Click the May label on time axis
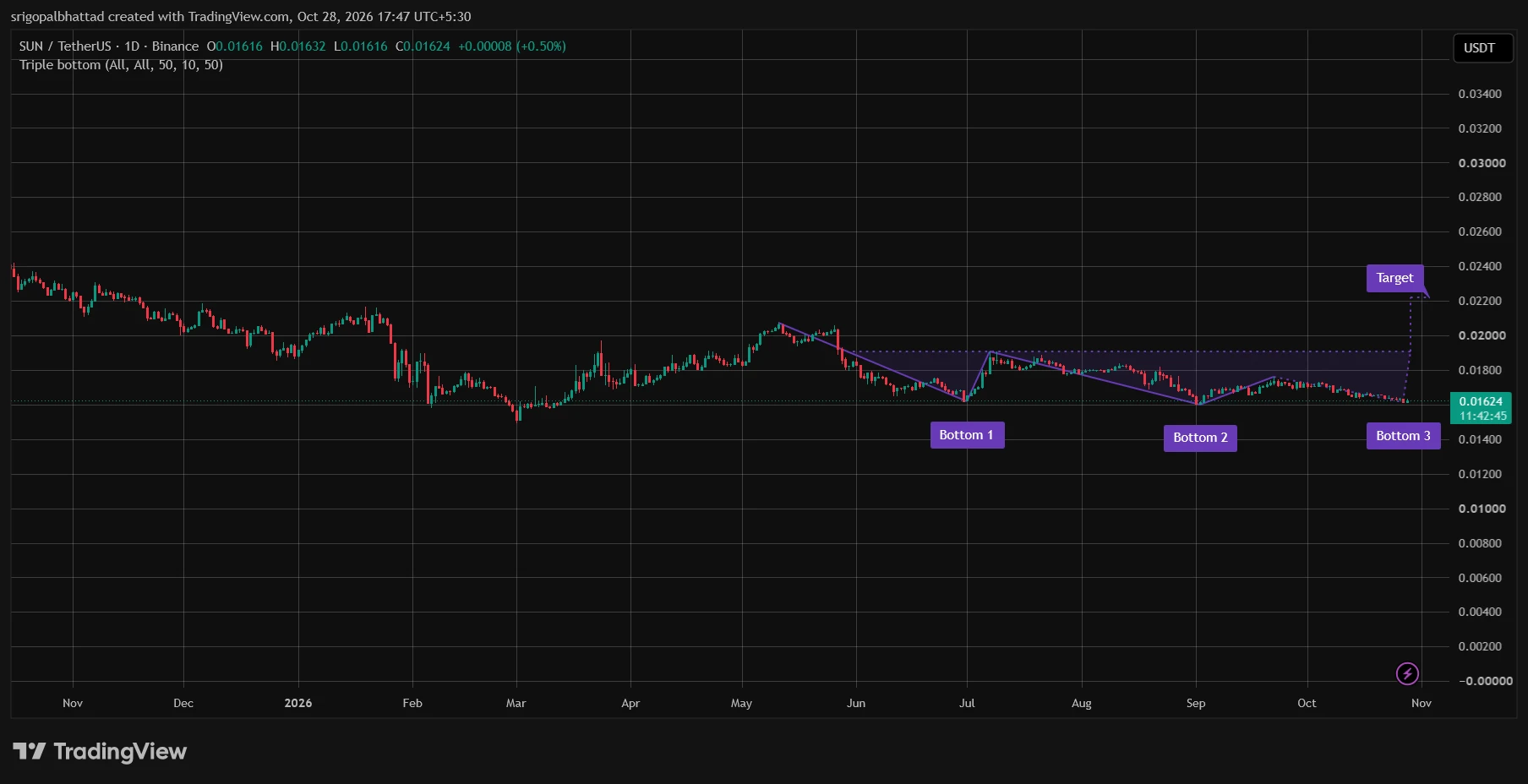 coord(742,703)
